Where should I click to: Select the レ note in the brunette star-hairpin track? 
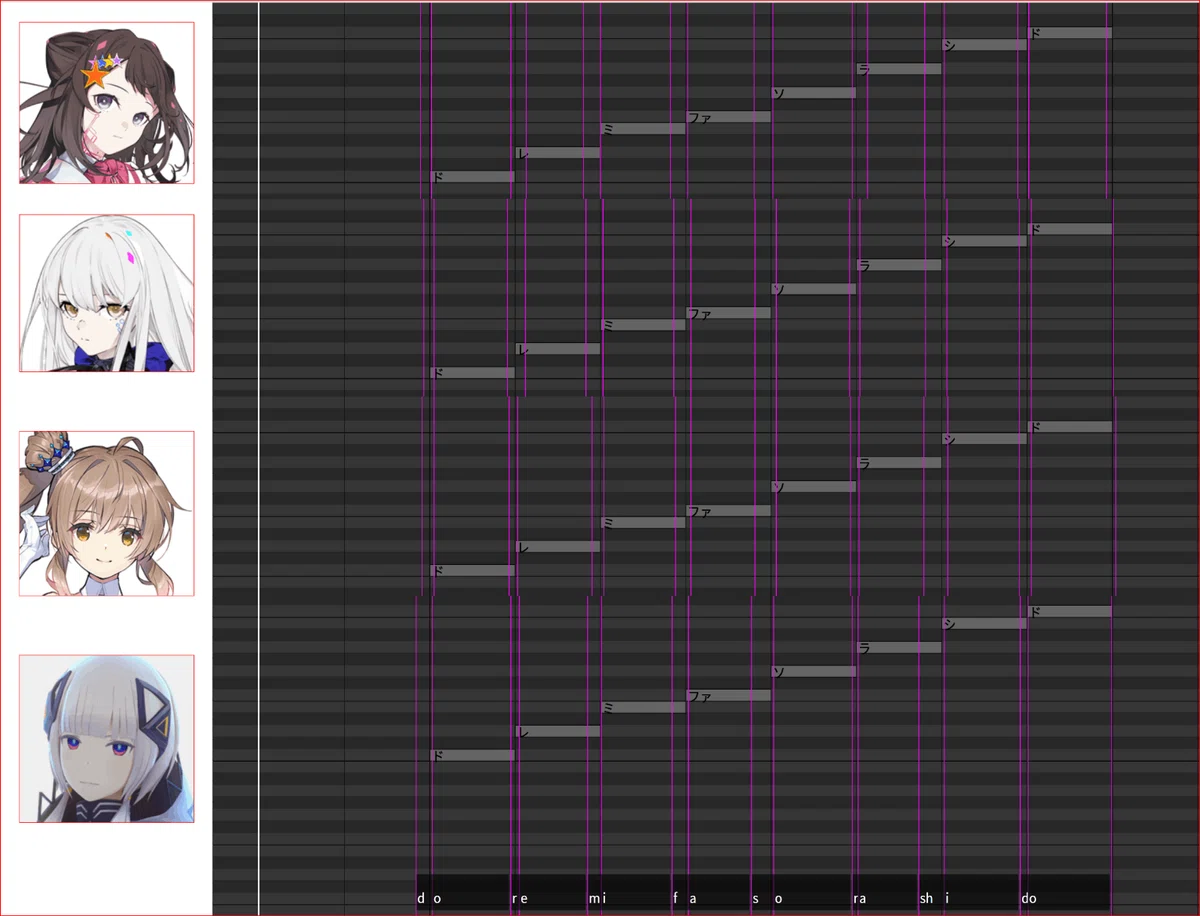557,153
